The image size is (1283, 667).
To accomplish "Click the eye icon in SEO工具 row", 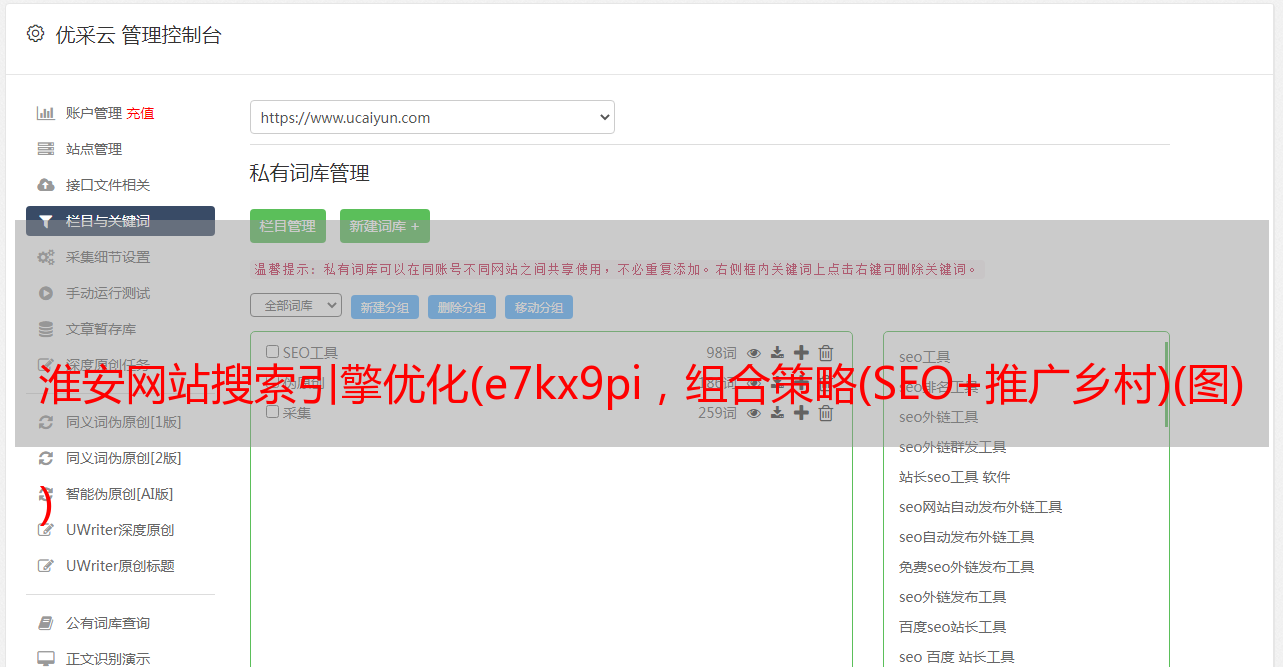I will tap(754, 353).
